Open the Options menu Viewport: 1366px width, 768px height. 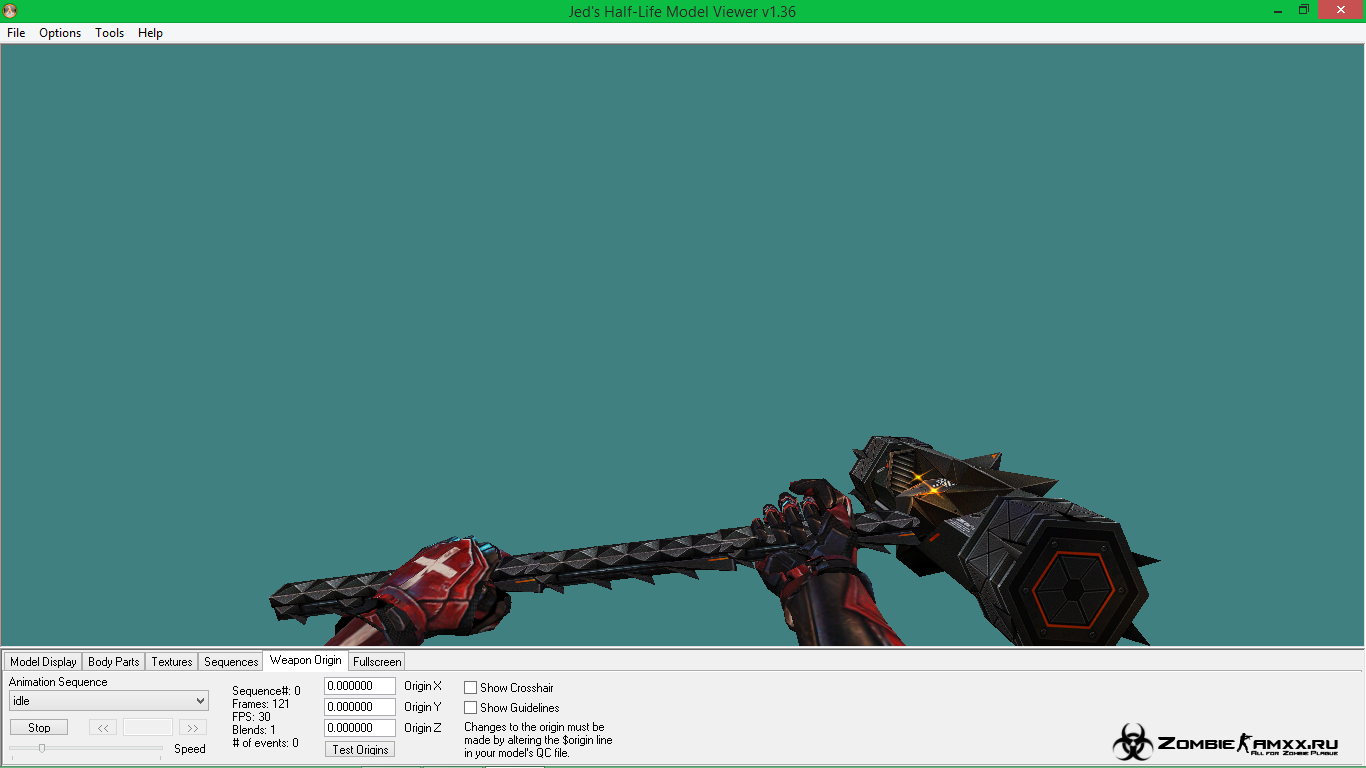coord(60,33)
